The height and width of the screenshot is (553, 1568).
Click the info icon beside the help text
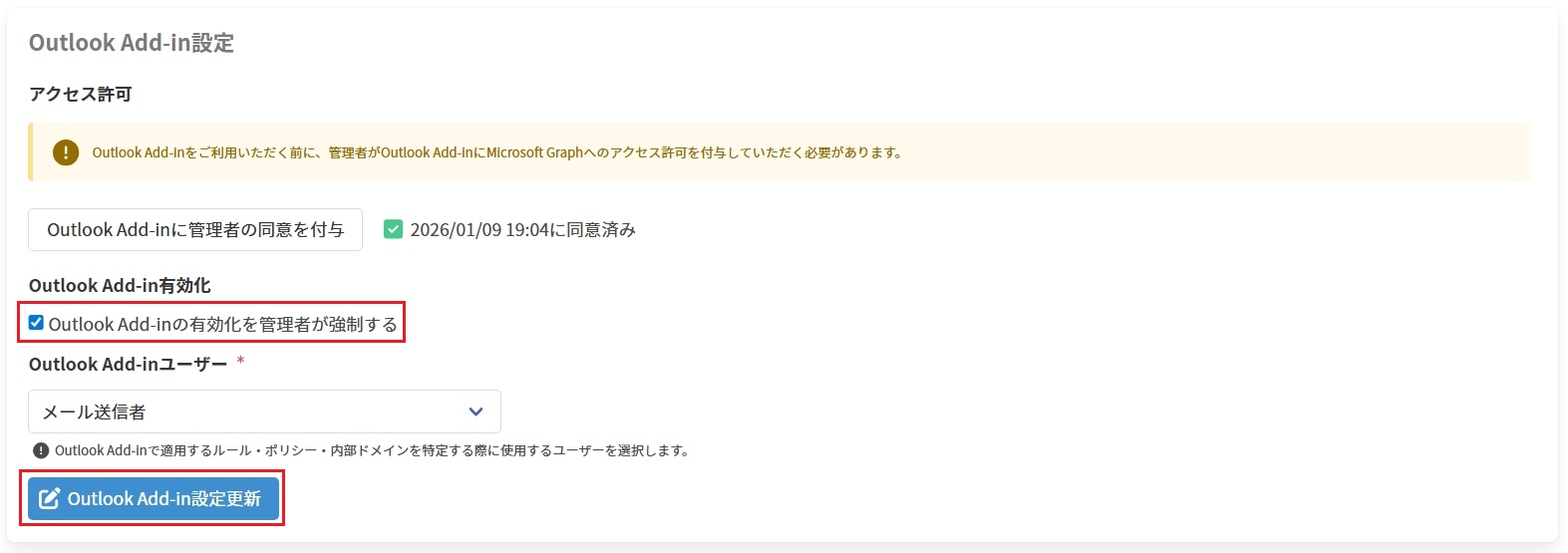[41, 450]
